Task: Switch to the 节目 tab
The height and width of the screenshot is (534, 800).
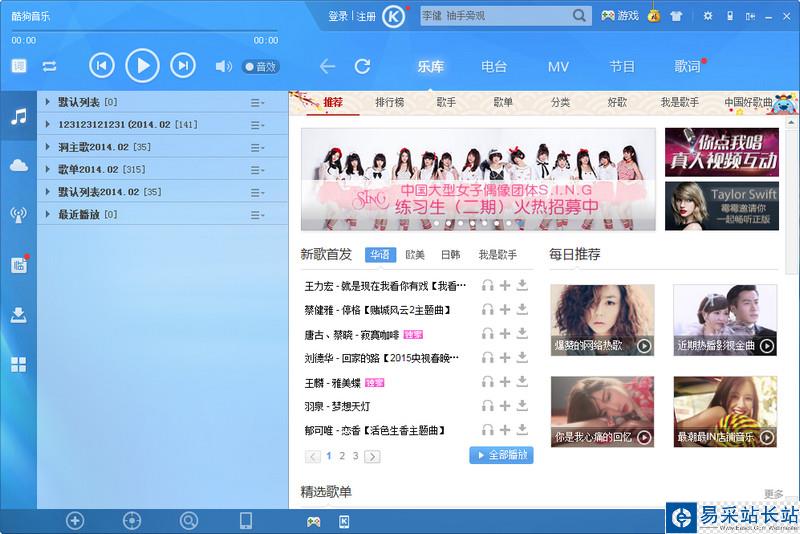Action: 622,66
